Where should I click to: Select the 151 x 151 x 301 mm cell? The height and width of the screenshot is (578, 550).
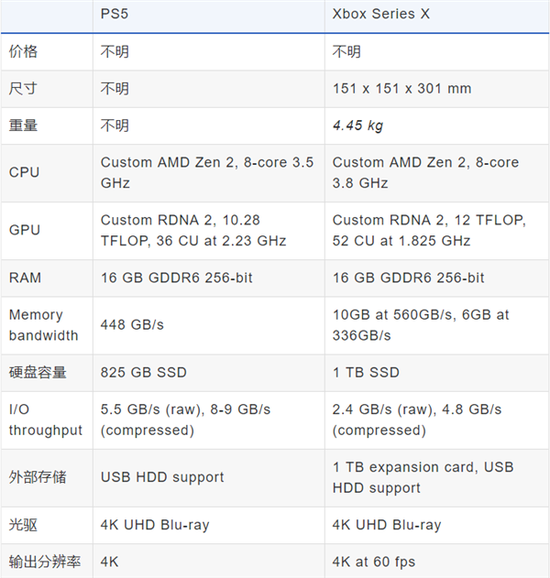pyautogui.click(x=402, y=88)
